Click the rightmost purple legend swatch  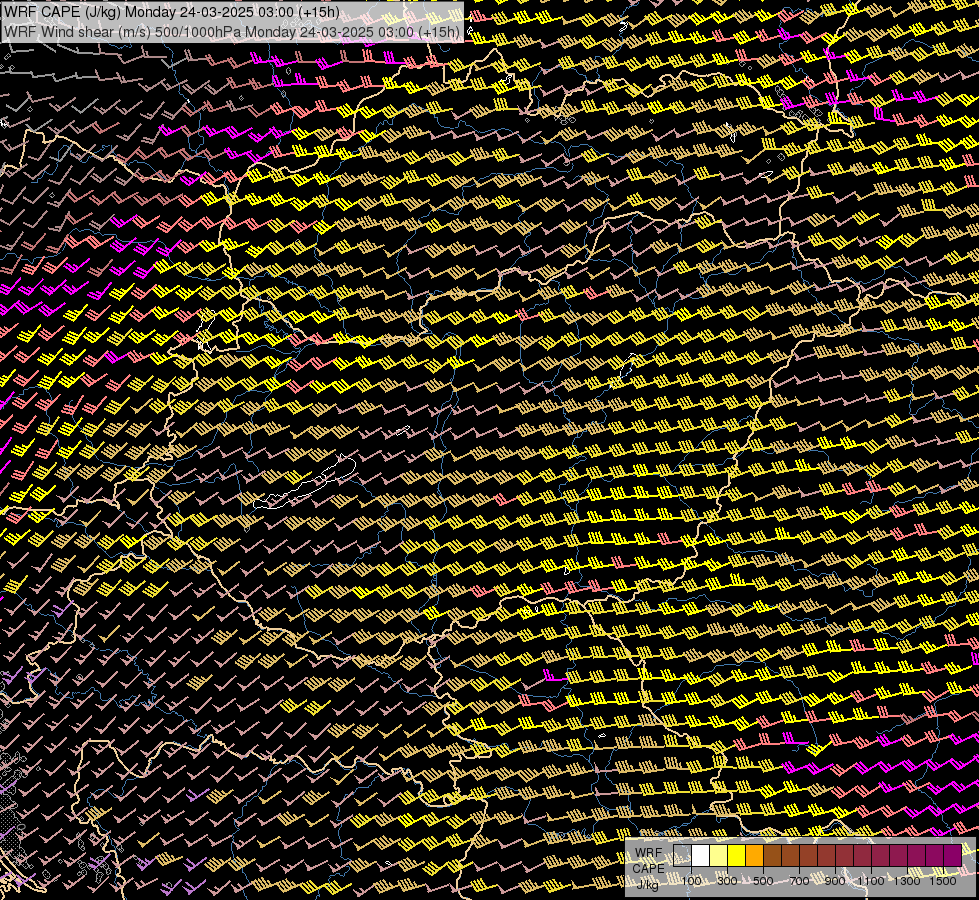click(952, 855)
